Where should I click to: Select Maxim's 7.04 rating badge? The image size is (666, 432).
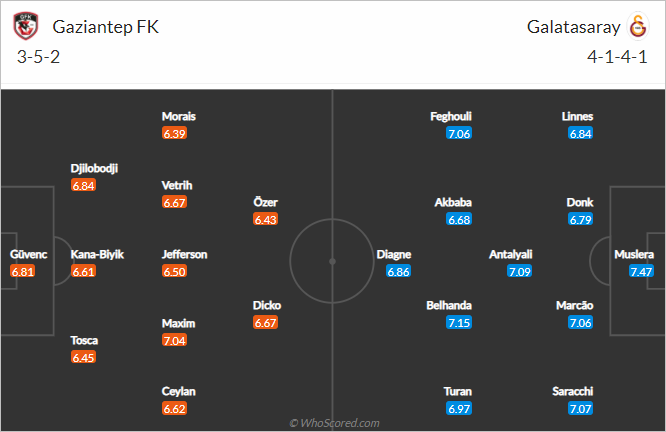(174, 340)
